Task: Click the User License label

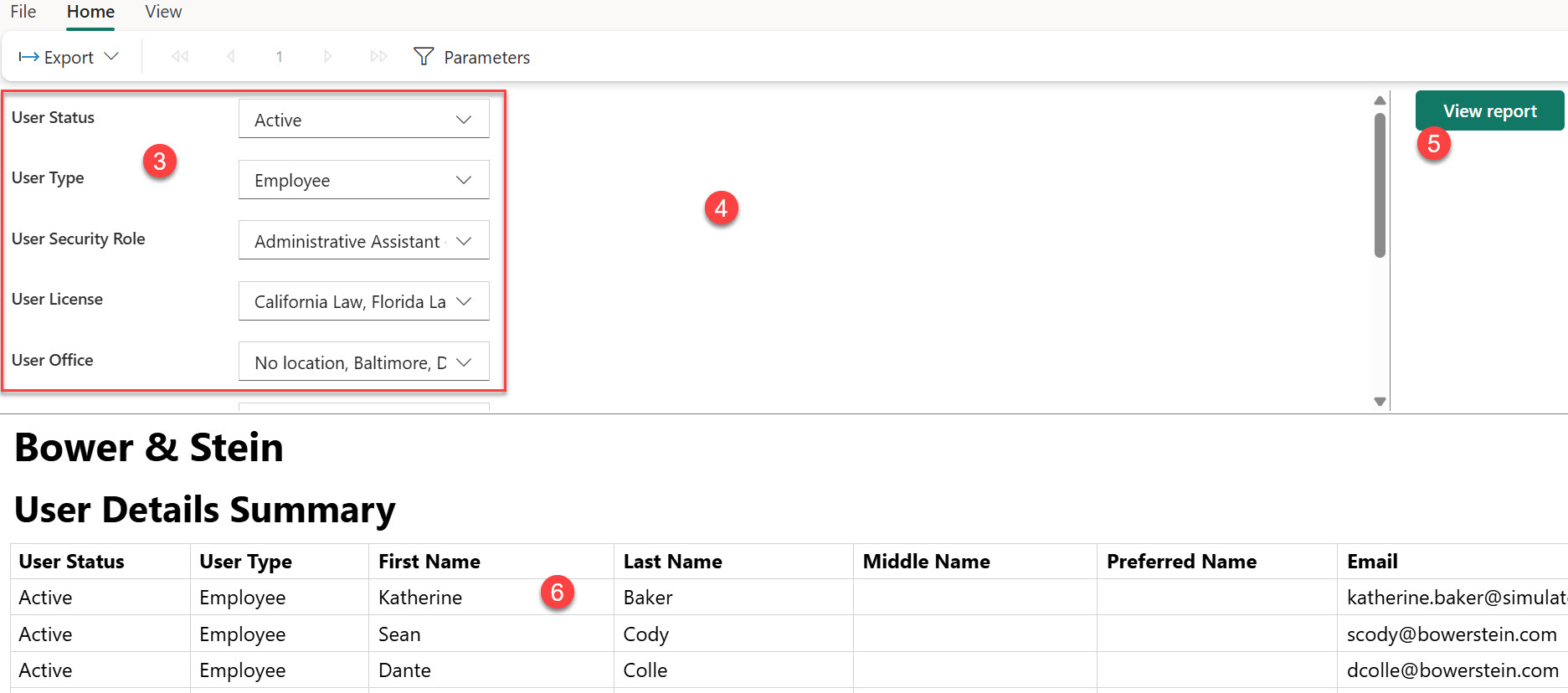Action: [57, 299]
